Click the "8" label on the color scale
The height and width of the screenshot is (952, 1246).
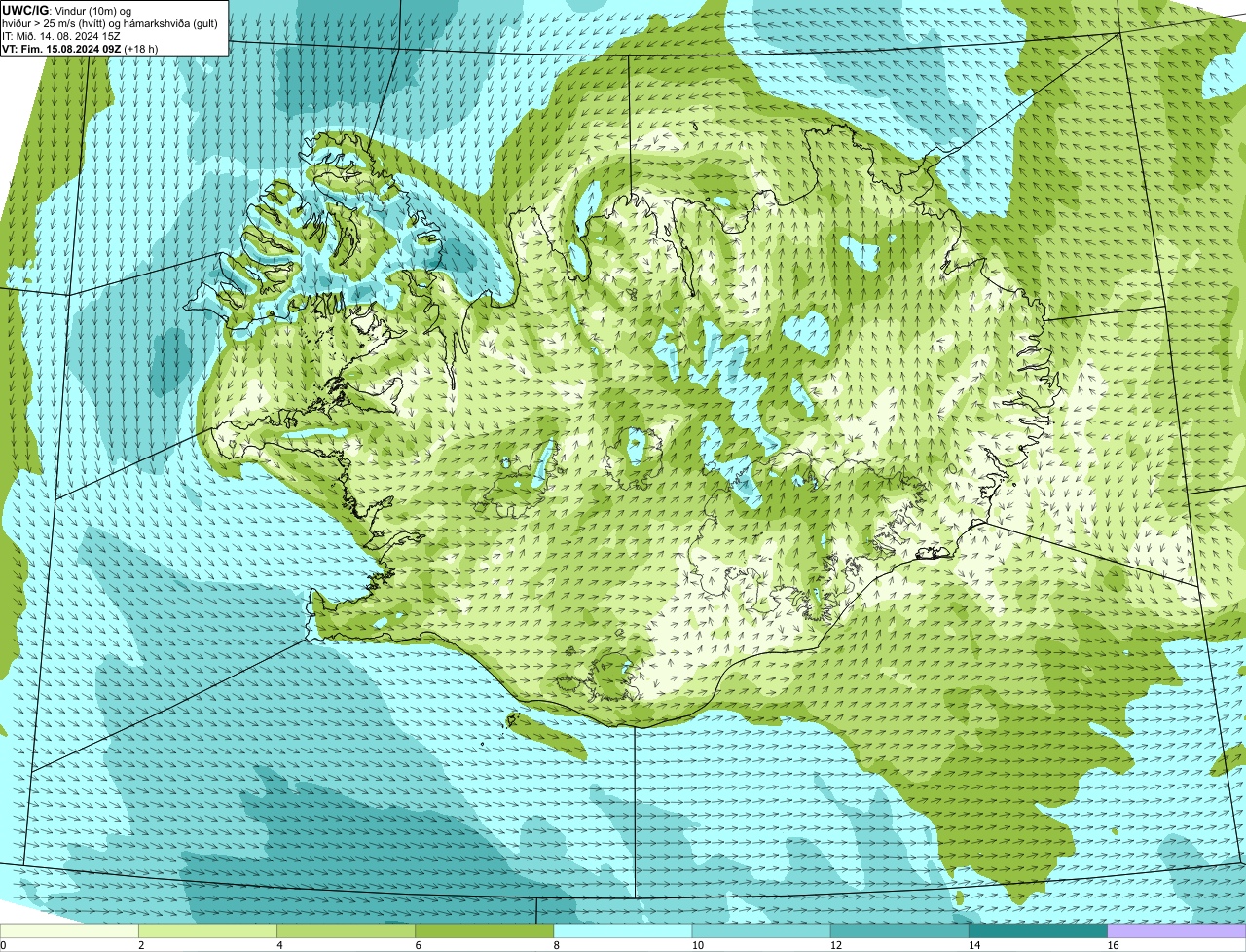click(x=557, y=945)
